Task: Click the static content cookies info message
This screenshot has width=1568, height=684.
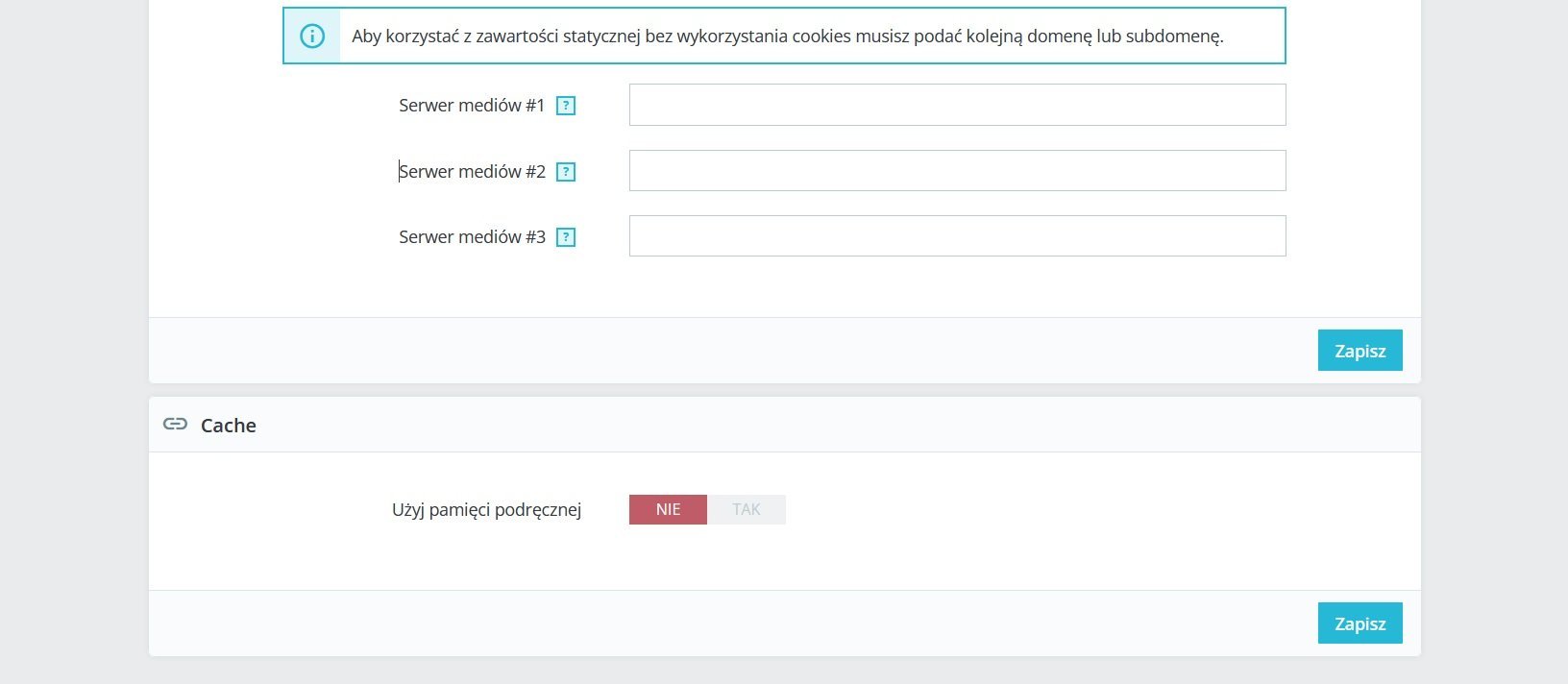Action: click(787, 37)
